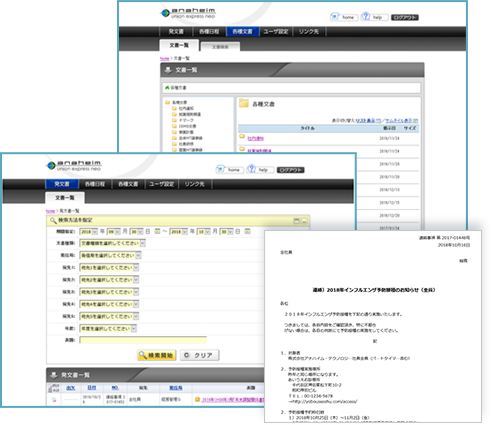Viewport: 491px width, 425px height.
Task: Click the 検索開始 search button
Action: pyautogui.click(x=156, y=355)
